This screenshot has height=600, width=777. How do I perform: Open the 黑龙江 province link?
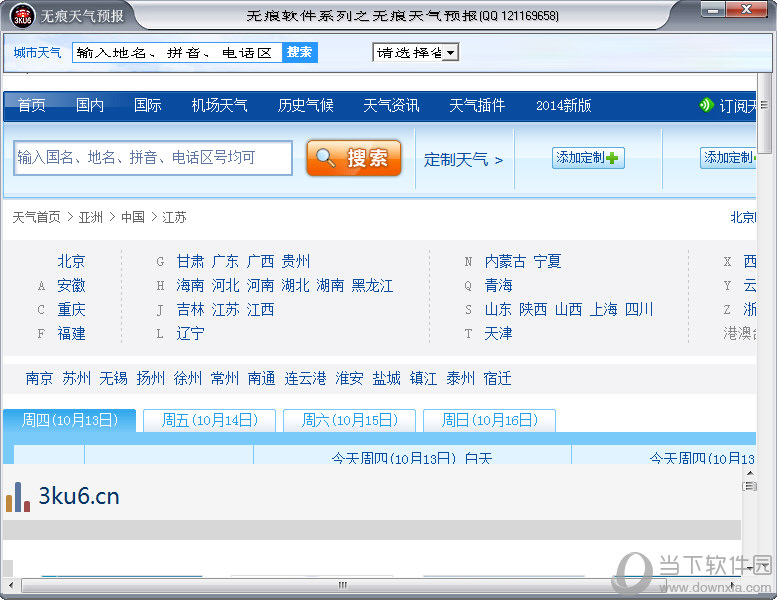(x=372, y=285)
